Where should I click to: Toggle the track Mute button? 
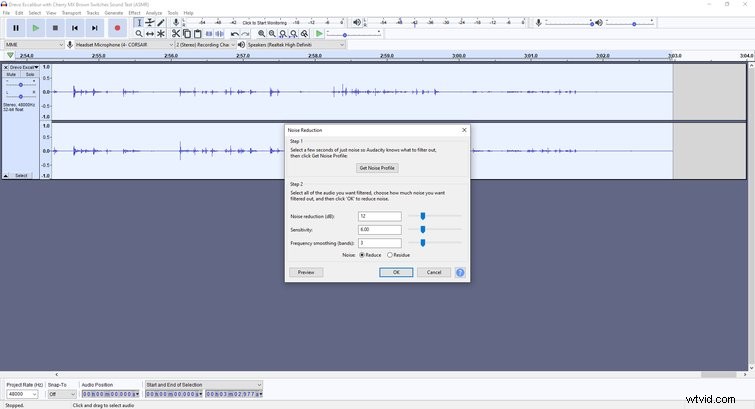click(x=12, y=74)
